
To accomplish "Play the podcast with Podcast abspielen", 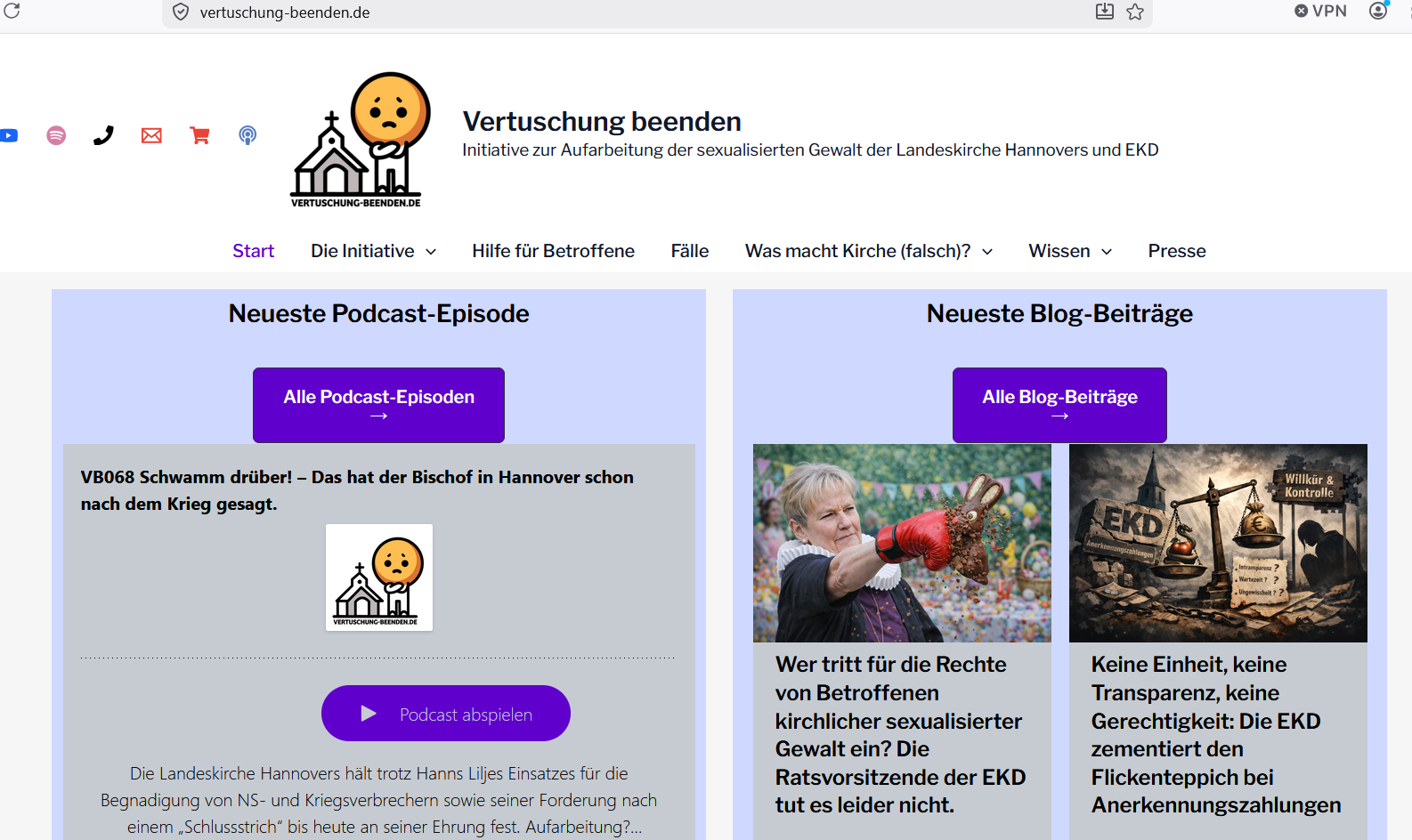I will (x=445, y=714).
